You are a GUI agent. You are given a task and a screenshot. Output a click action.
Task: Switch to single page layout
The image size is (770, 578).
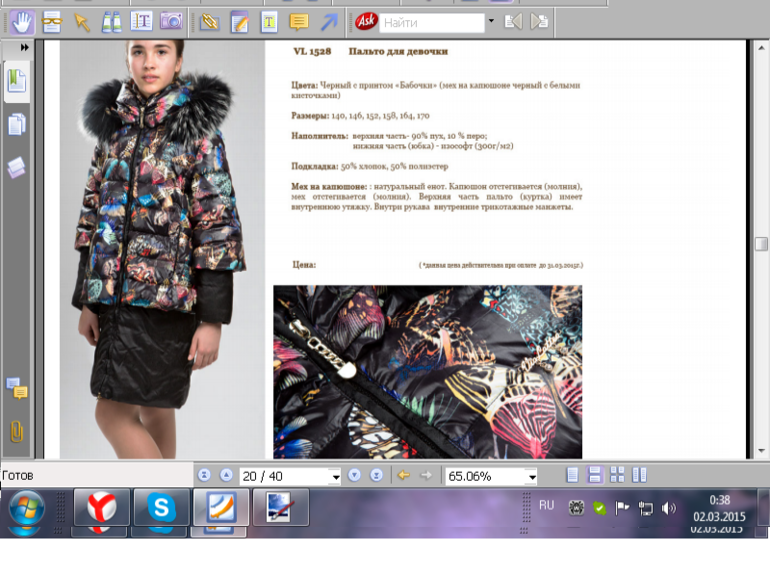[572, 476]
